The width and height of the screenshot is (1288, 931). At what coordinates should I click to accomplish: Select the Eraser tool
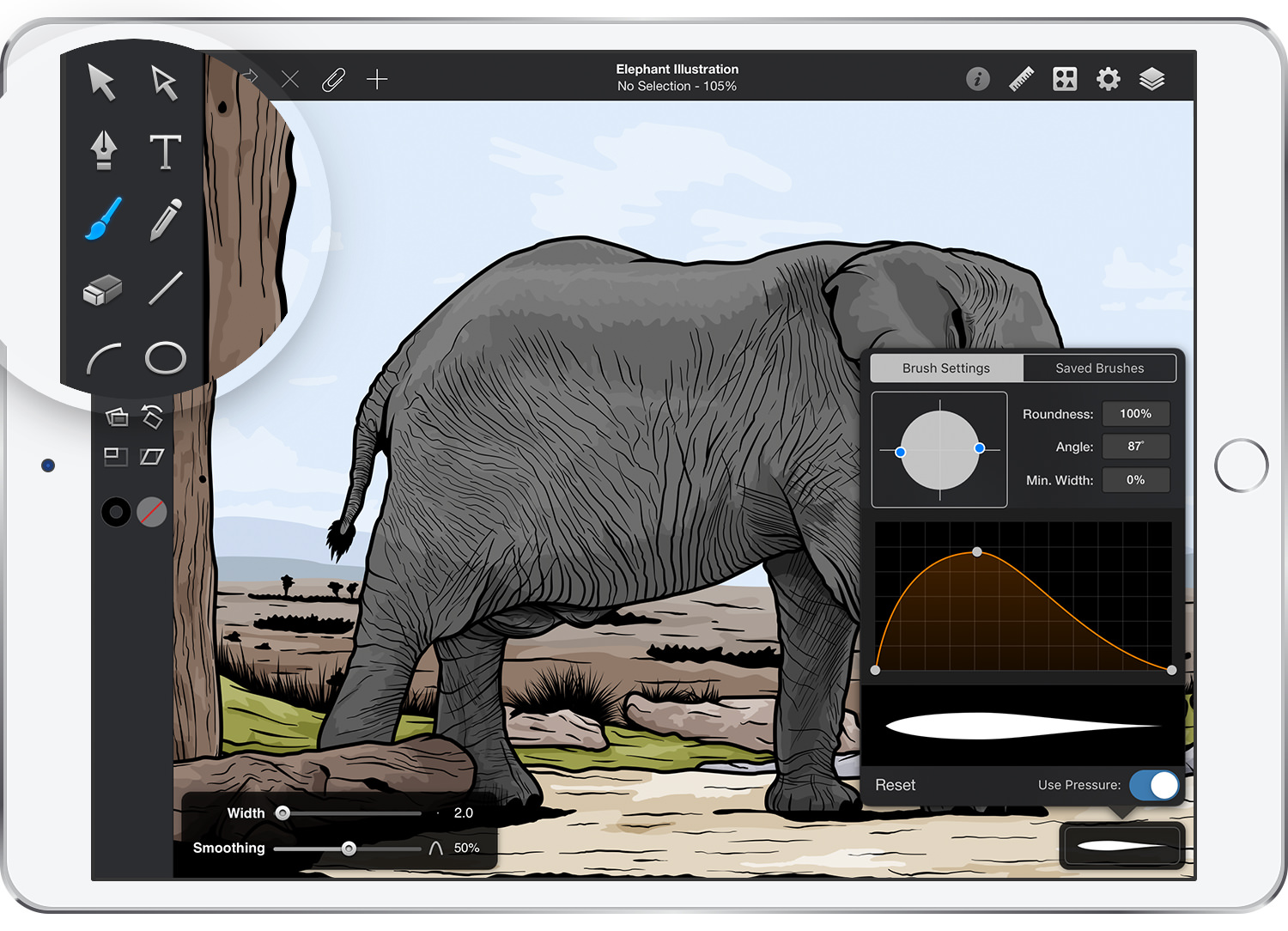[x=102, y=289]
